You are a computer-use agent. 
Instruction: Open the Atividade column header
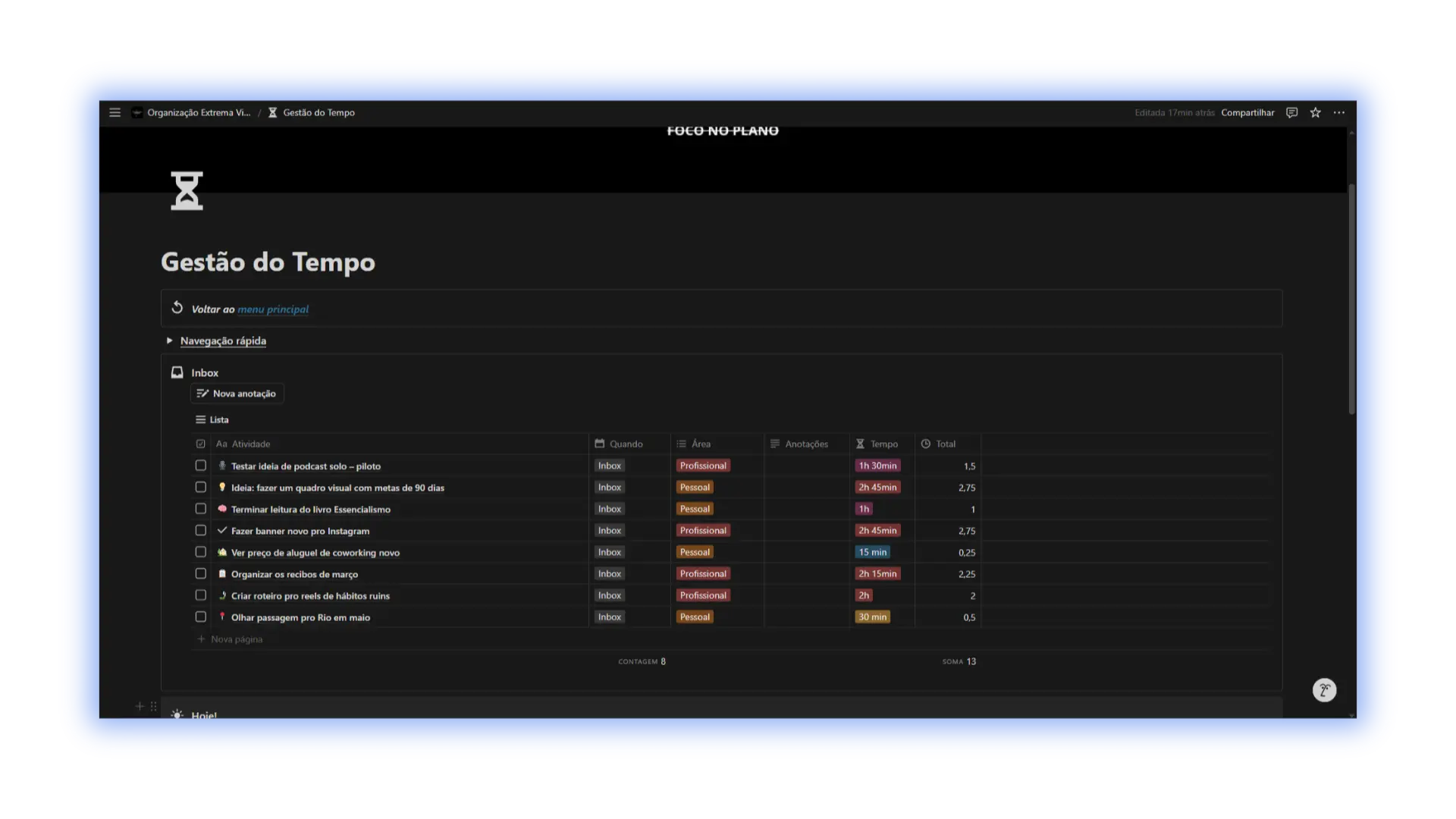pyautogui.click(x=400, y=444)
